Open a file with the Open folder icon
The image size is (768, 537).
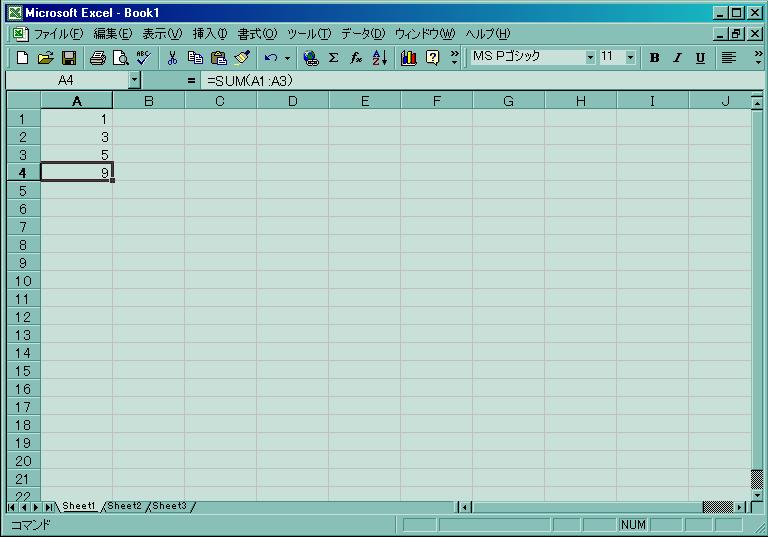pos(46,58)
